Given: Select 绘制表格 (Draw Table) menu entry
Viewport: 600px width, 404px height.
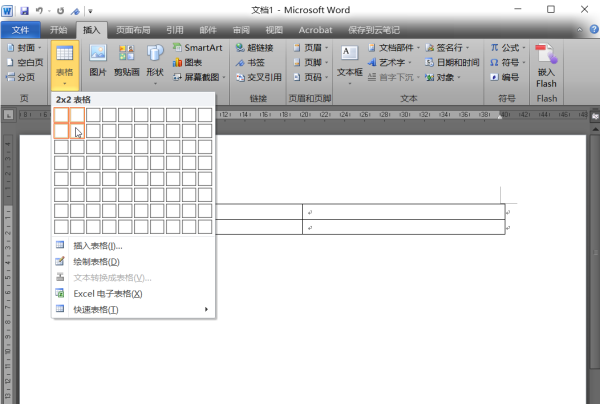Looking at the screenshot, I should [96, 262].
